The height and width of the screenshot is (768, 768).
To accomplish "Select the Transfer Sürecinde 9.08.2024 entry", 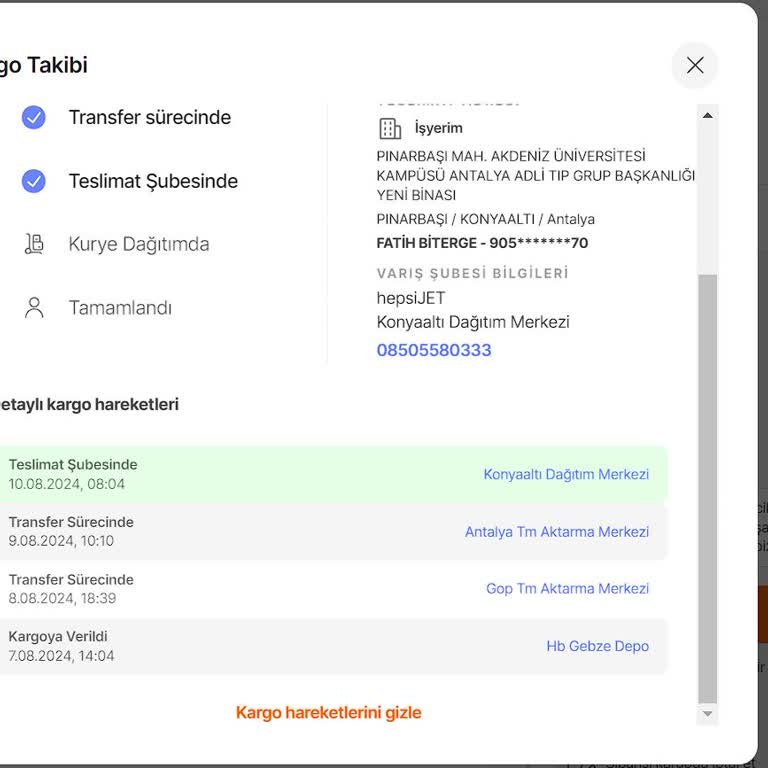I will click(200, 531).
